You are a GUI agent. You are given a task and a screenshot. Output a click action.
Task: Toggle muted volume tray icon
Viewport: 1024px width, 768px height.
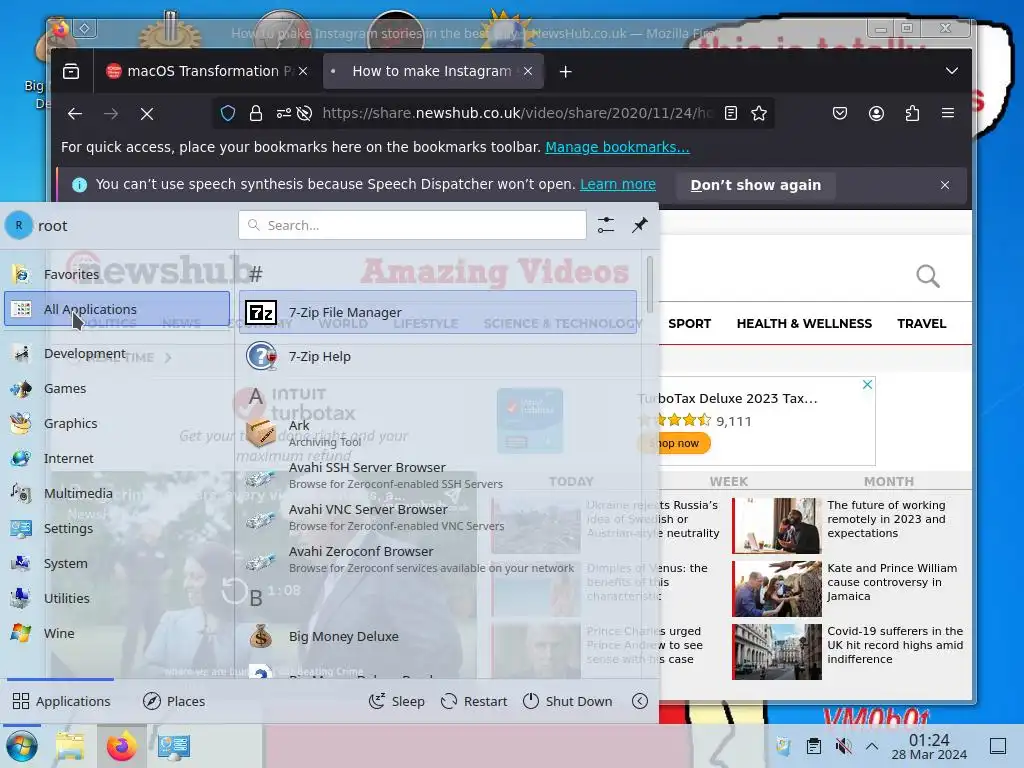[x=843, y=746]
